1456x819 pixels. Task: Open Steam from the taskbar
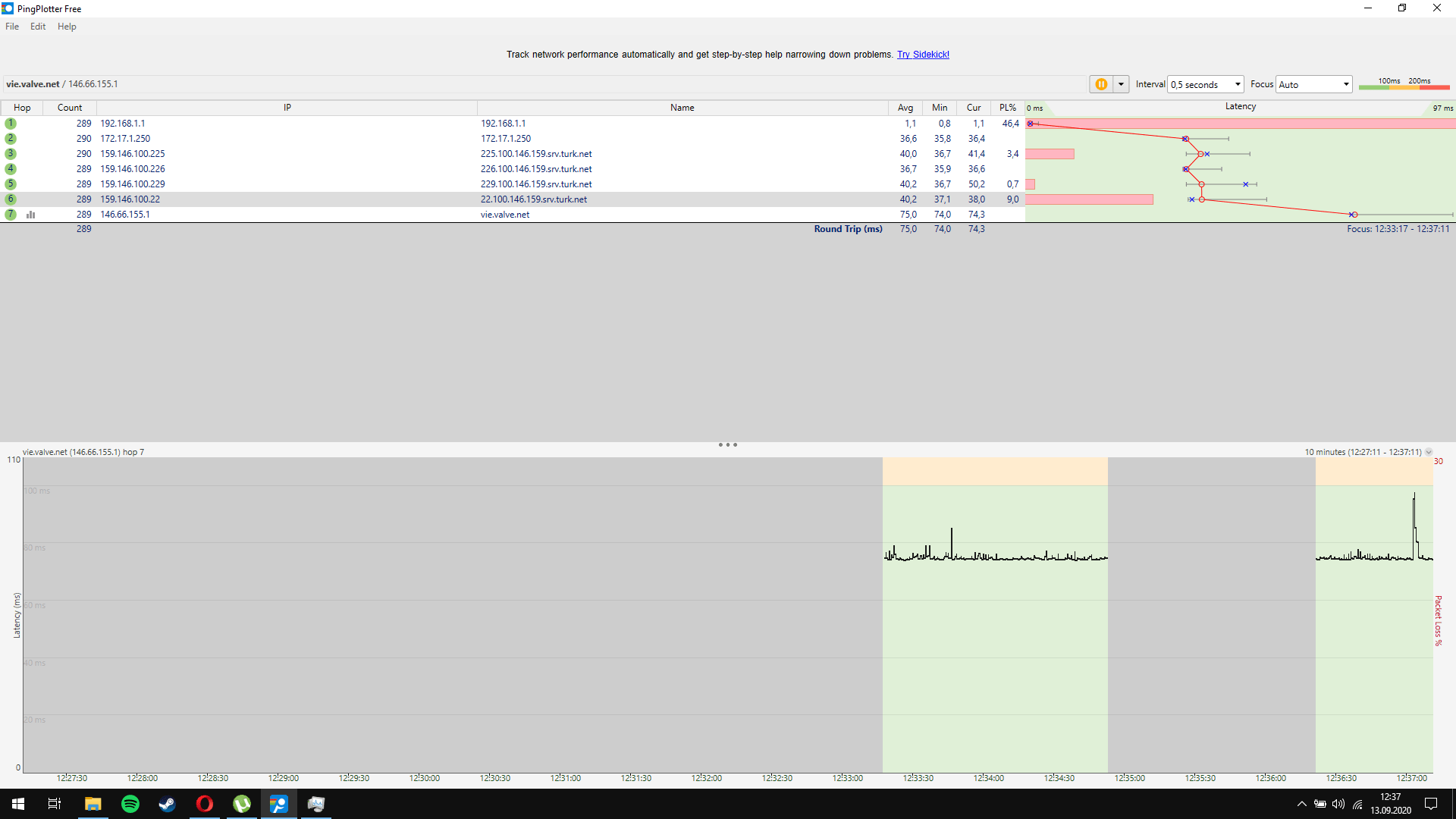(x=167, y=804)
